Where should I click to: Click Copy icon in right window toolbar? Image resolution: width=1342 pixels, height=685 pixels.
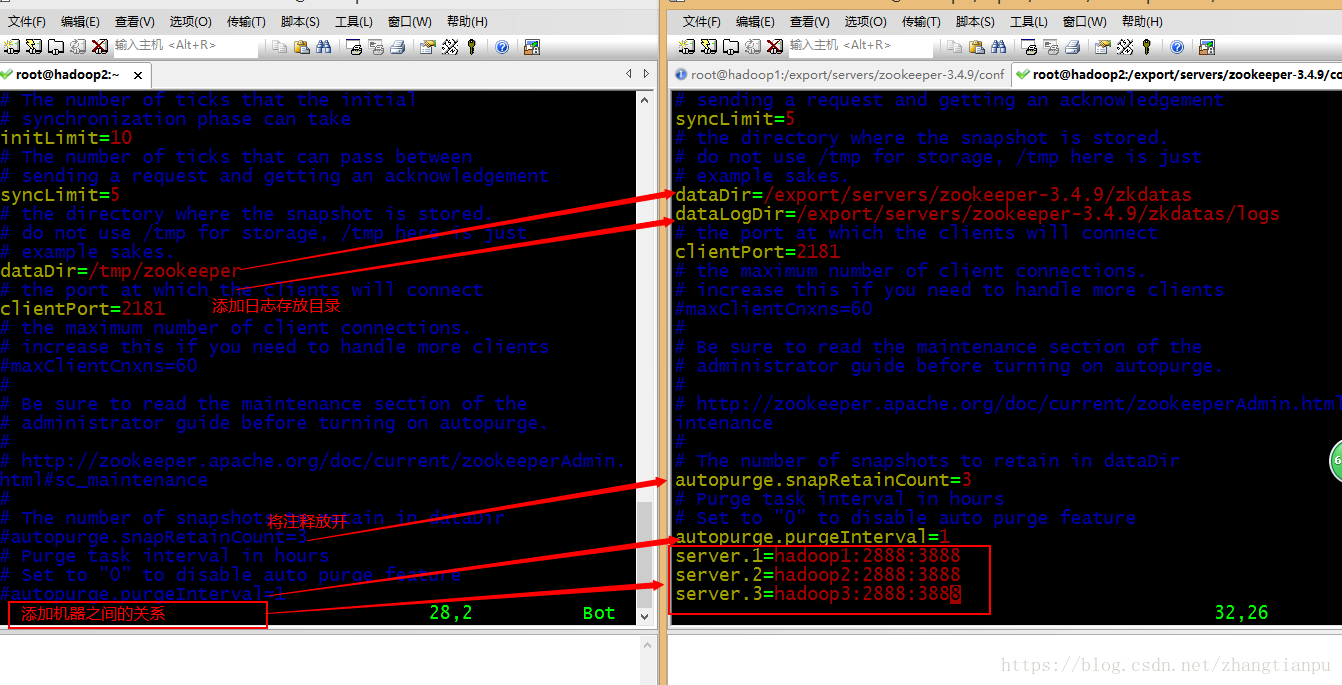coord(955,46)
